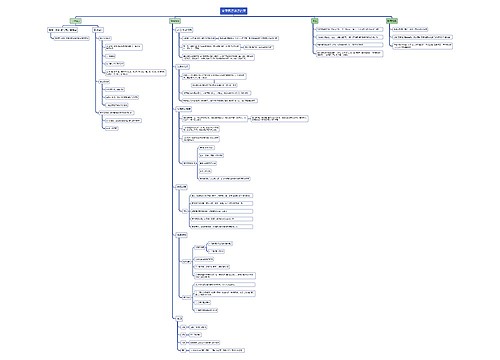500x360 pixels.
Task: Select the far-right leaf node in the central branch's third section
Action: click(x=280, y=118)
